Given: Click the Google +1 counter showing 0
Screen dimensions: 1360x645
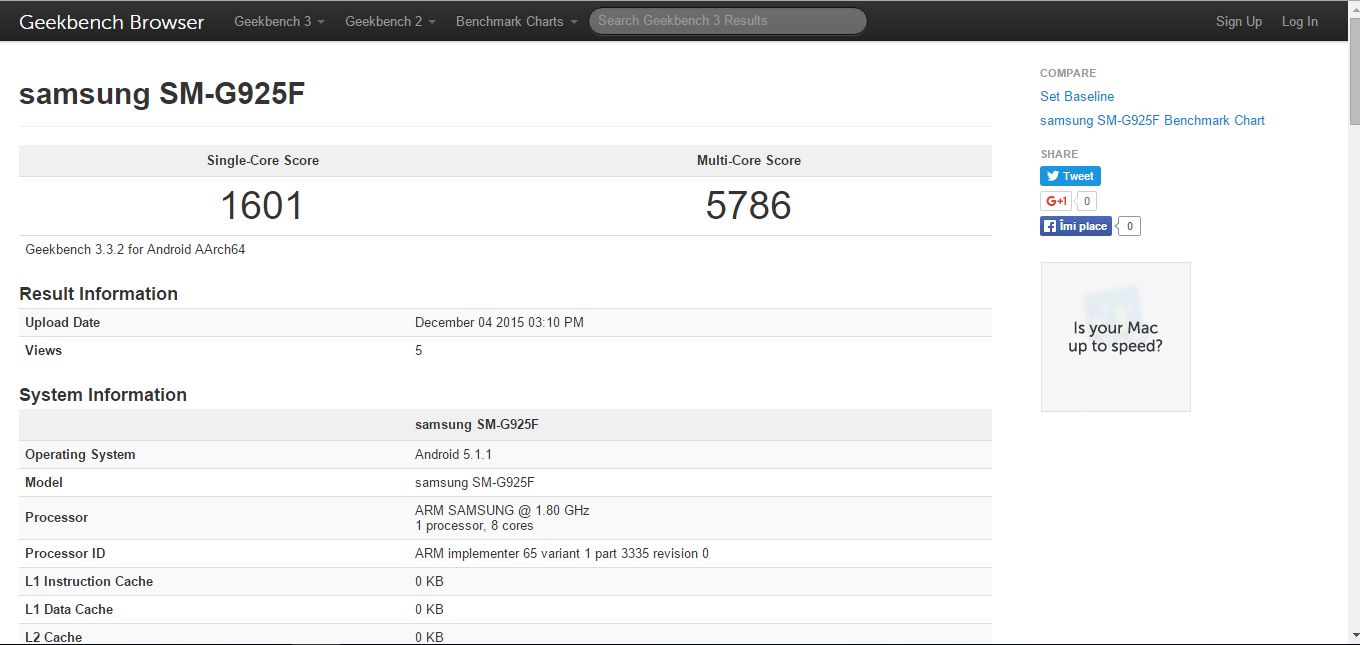Looking at the screenshot, I should 1087,201.
